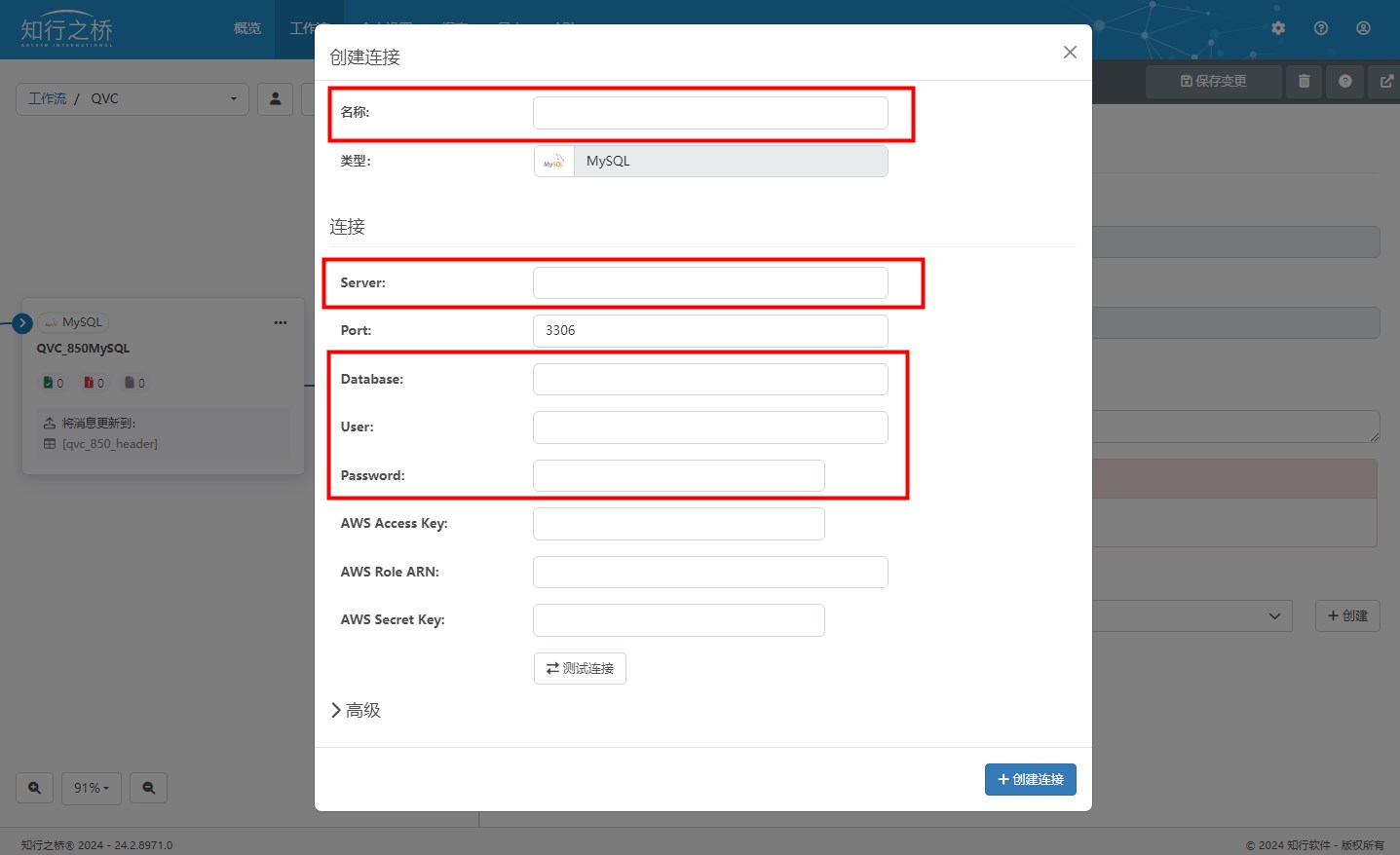Viewport: 1400px width, 855px height.
Task: Click the 创建连接 create connection button
Action: 1030,779
